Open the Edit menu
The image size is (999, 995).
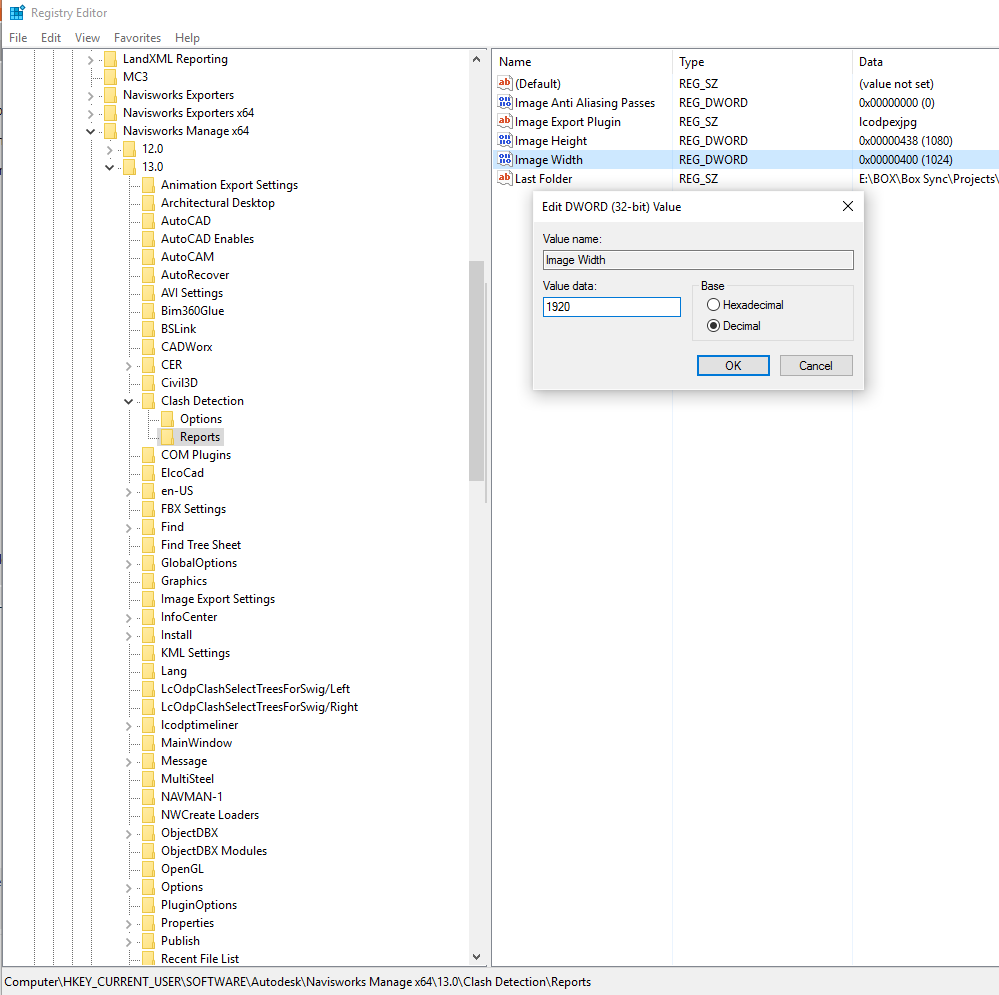point(51,38)
